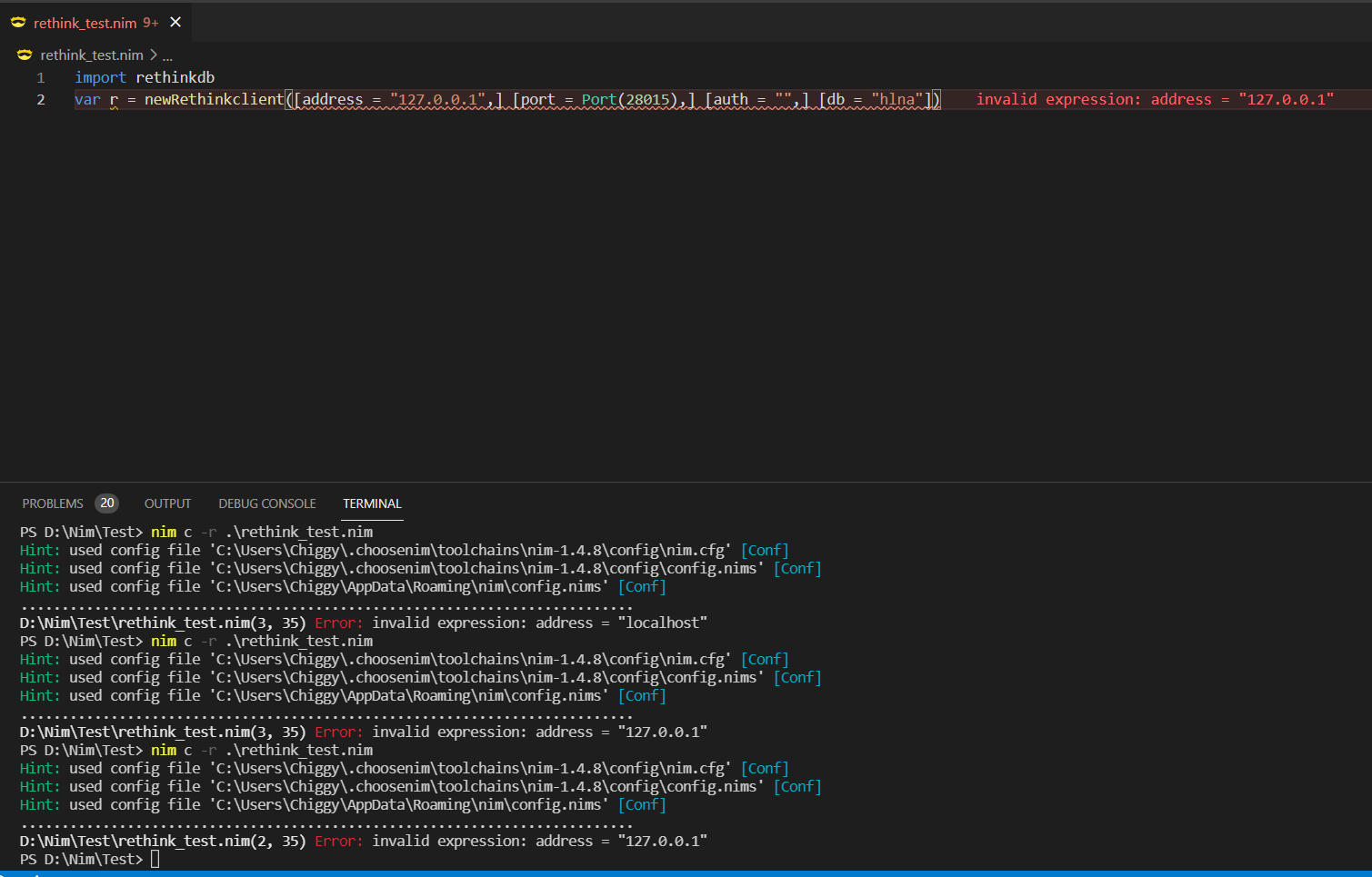Select line number 2 in the gutter
This screenshot has height=877, width=1372.
tap(40, 99)
